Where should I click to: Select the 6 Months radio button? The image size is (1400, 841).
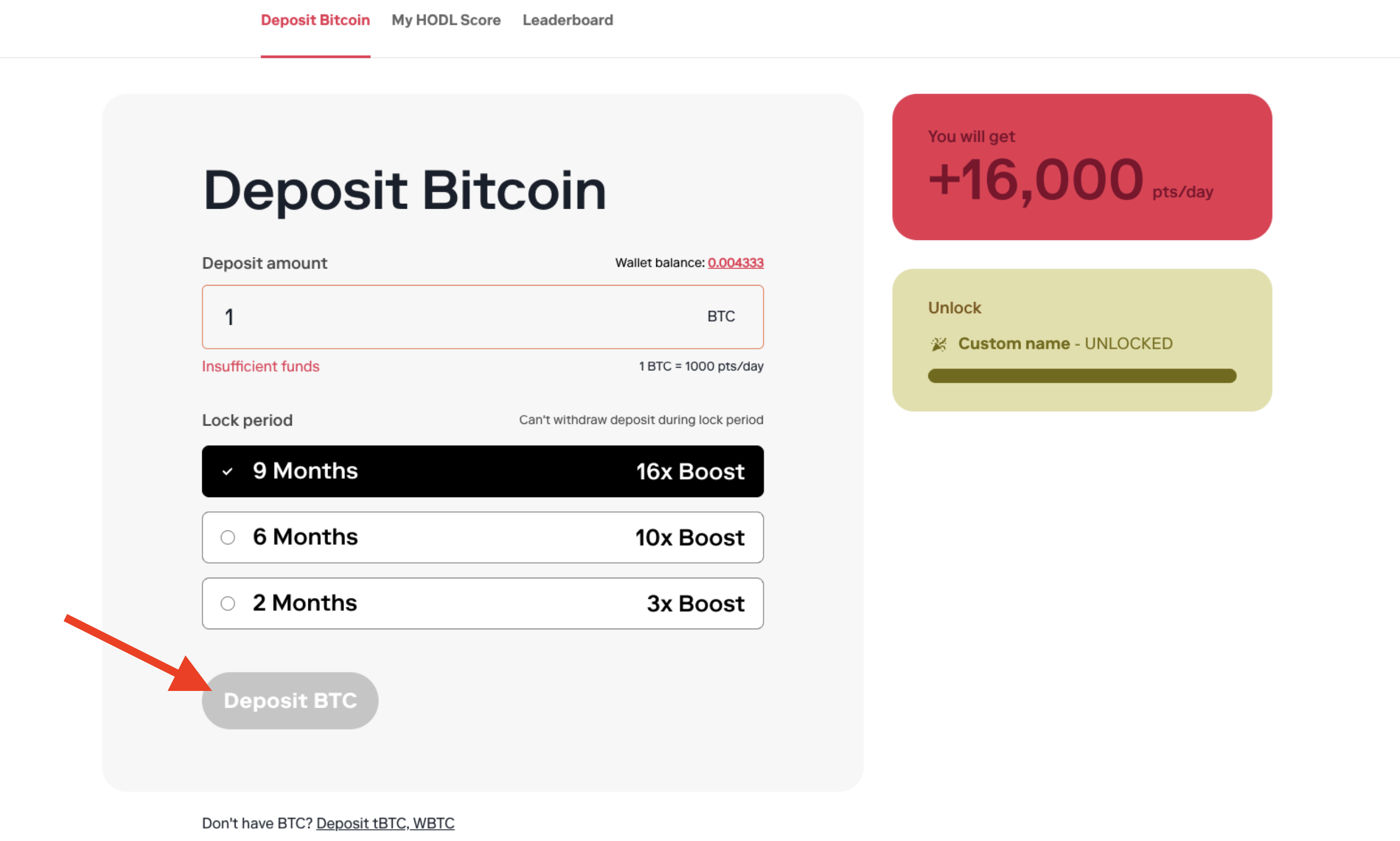coord(227,537)
